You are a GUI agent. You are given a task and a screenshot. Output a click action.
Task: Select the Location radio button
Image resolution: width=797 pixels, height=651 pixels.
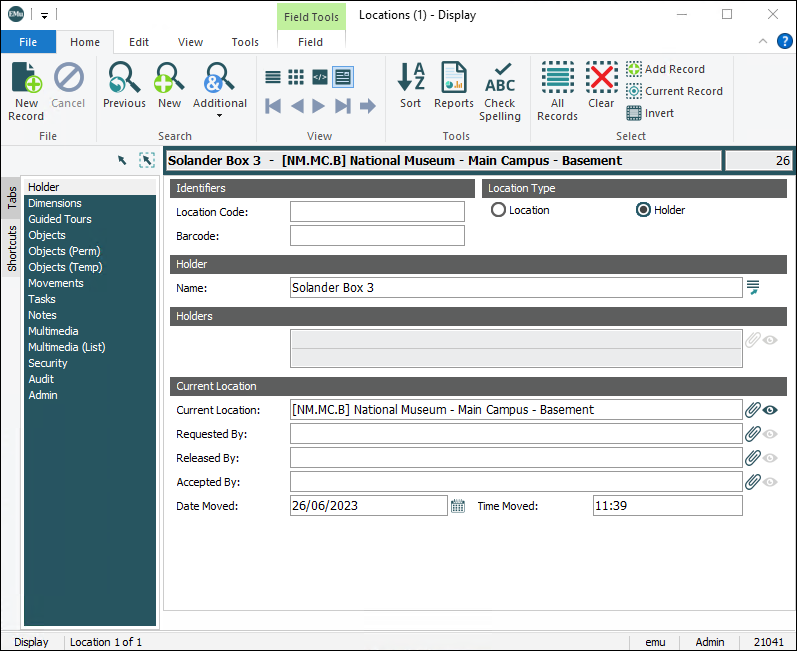(498, 210)
